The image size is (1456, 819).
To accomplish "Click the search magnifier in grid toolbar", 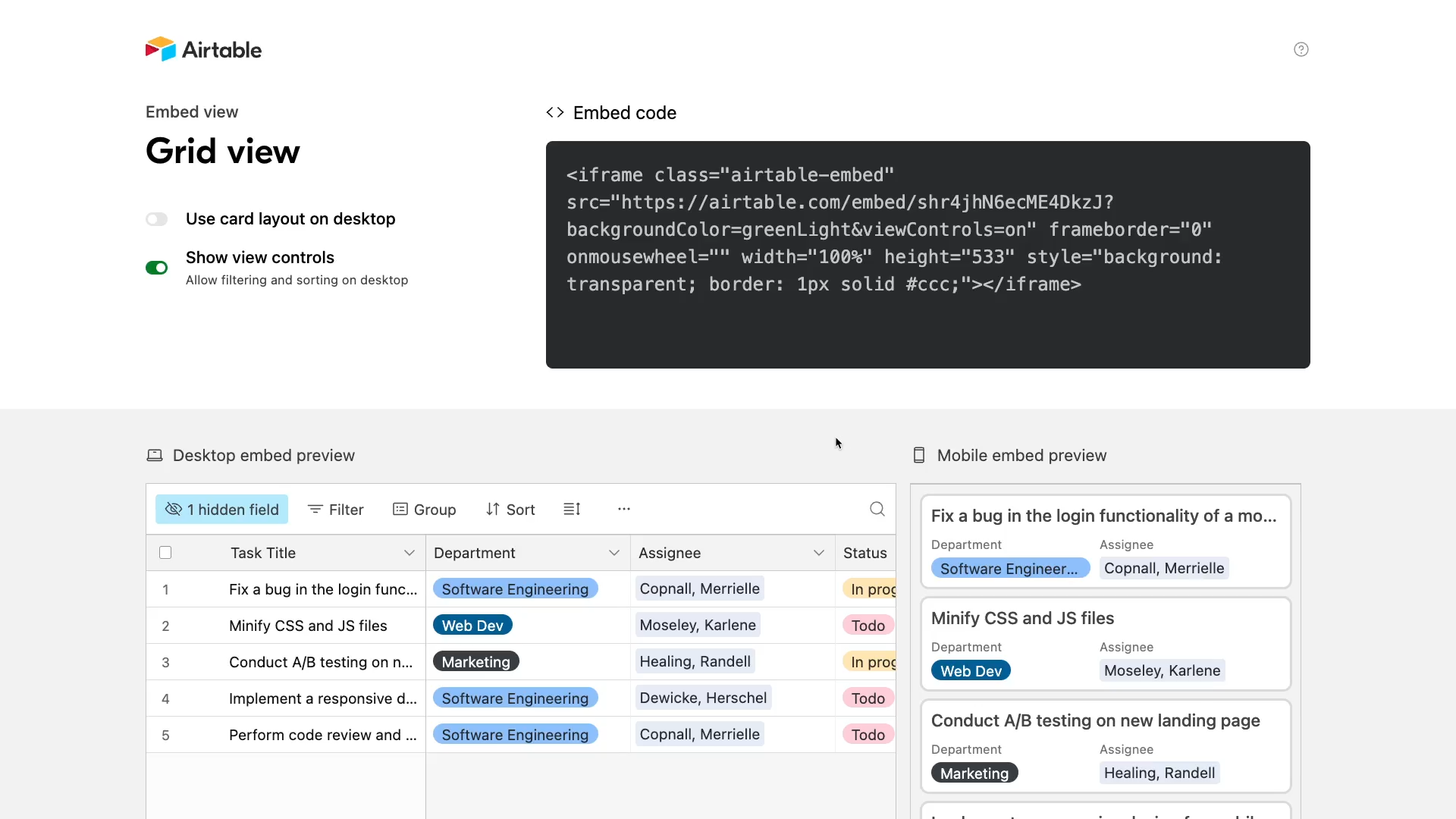I will click(877, 509).
